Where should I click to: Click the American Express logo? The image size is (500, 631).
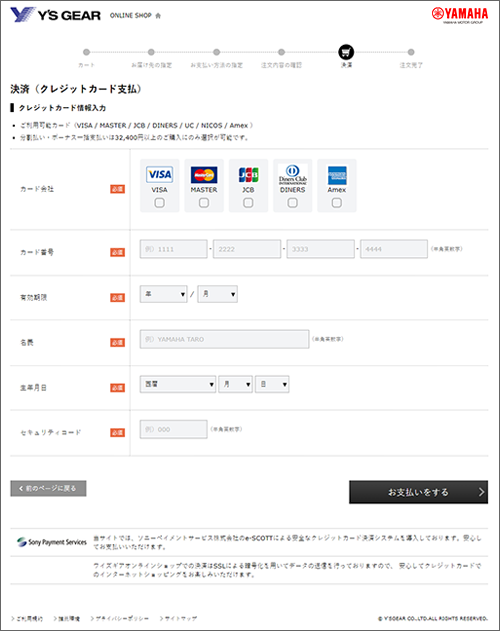[x=337, y=175]
